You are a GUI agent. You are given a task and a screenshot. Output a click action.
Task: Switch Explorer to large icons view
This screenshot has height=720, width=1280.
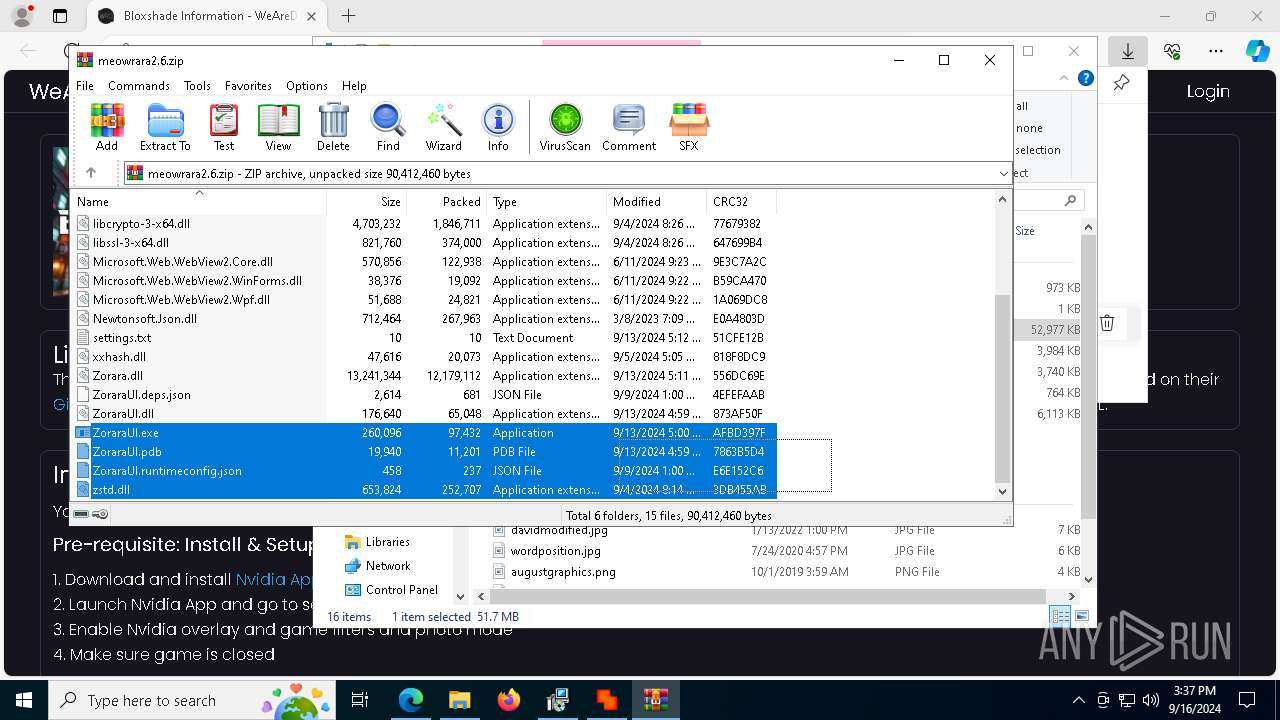tap(1081, 617)
